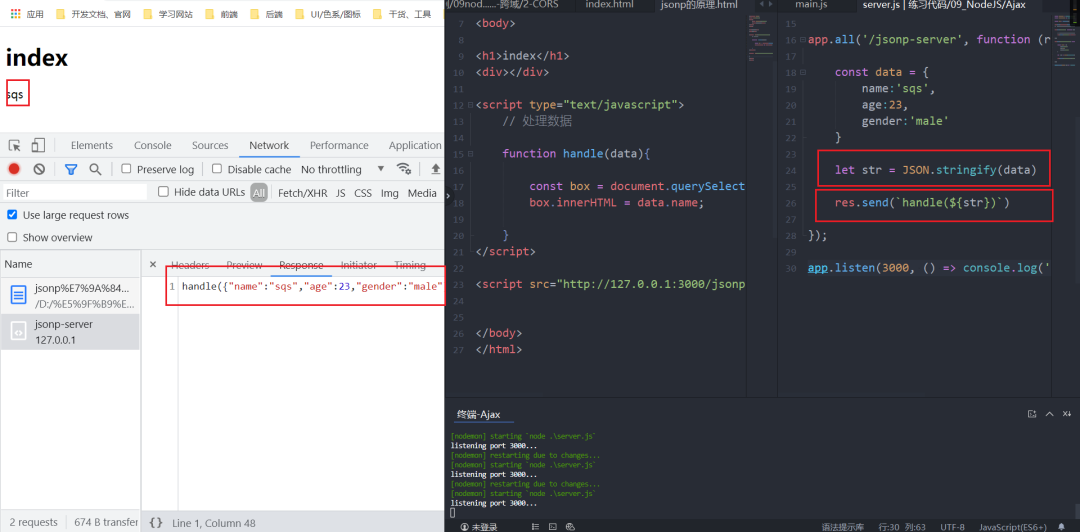1080x532 pixels.
Task: Open the Performance tab
Action: pos(339,145)
